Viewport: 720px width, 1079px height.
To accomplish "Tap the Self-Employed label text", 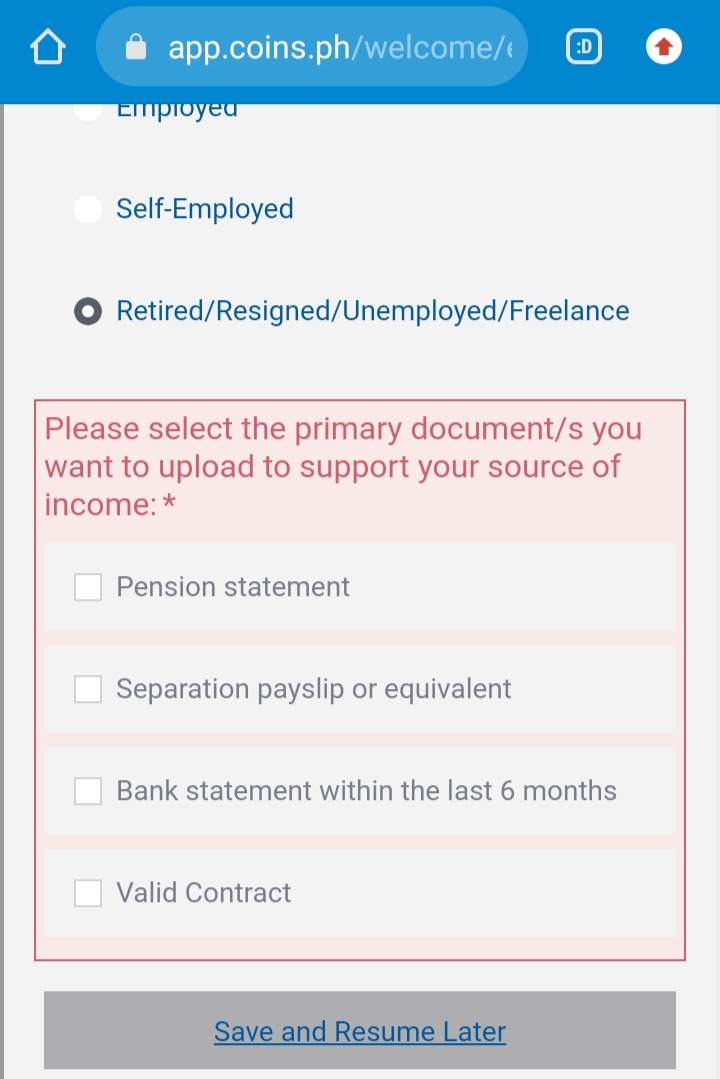I will [204, 209].
